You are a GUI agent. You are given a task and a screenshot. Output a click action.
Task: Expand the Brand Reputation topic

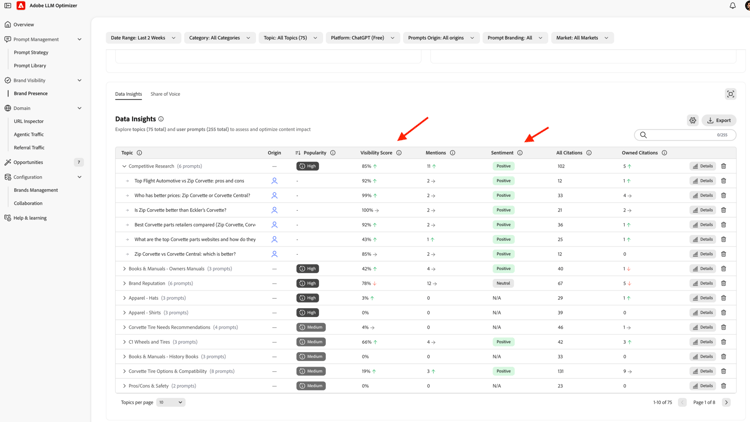pos(124,284)
